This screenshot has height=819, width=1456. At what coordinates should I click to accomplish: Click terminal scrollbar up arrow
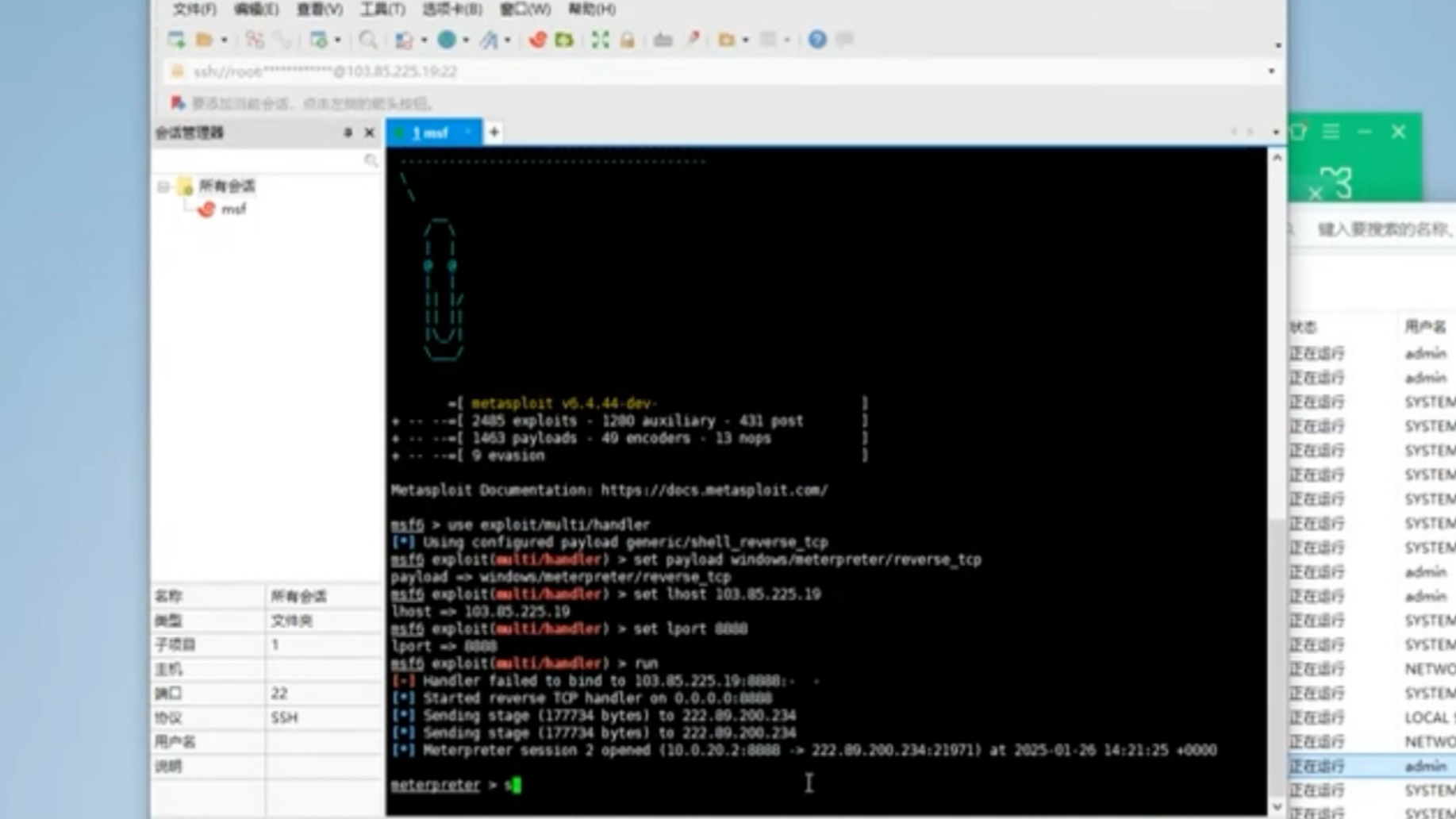pos(1277,158)
